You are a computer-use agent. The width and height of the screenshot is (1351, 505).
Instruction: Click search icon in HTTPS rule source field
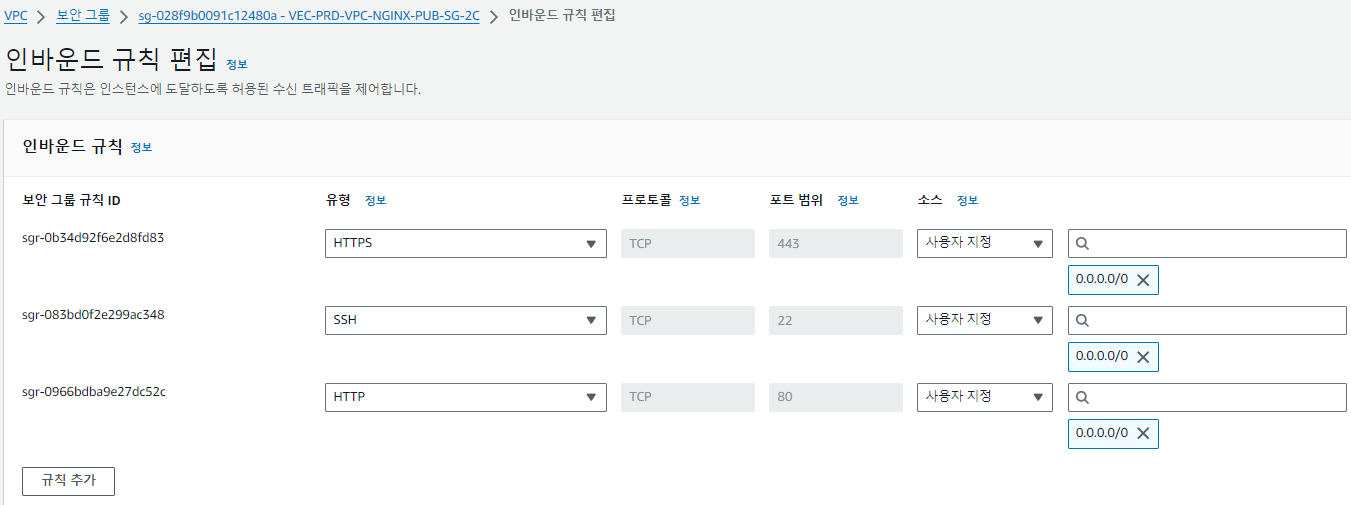coord(1082,243)
